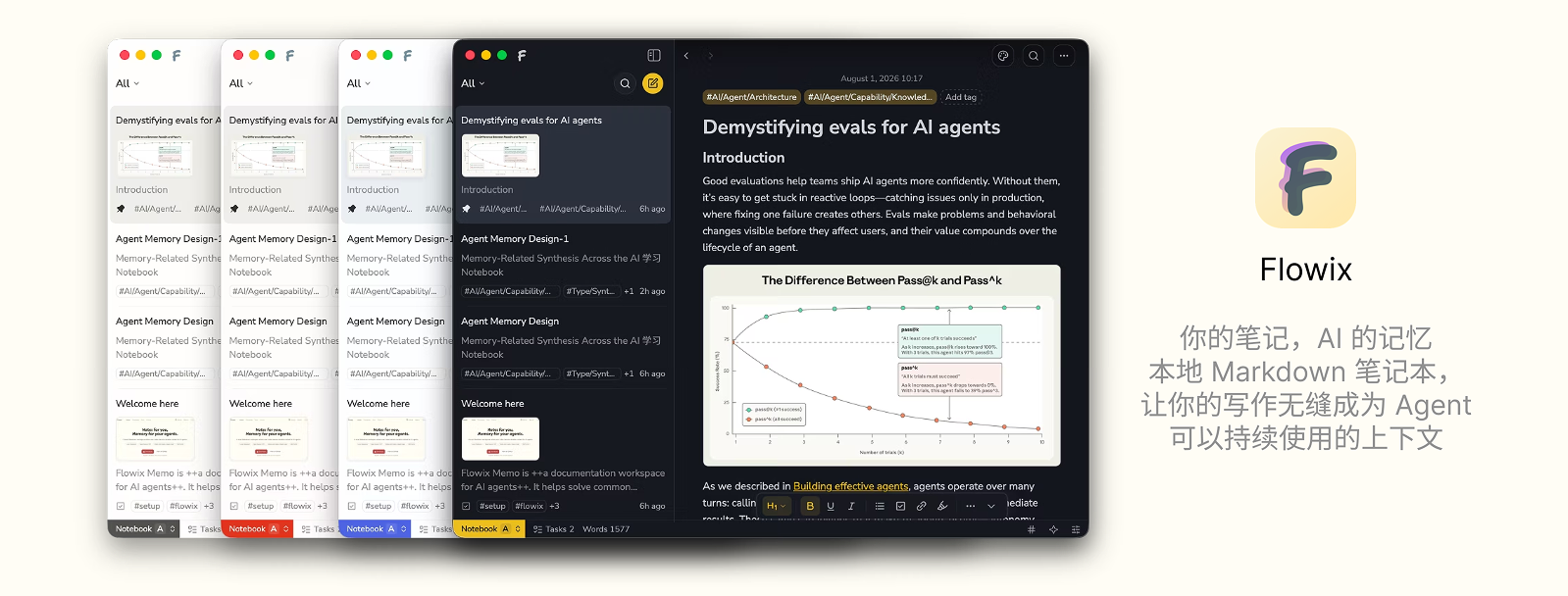Image resolution: width=1568 pixels, height=596 pixels.
Task: Select Agent Memory Design note in dark window
Action: pyautogui.click(x=563, y=347)
